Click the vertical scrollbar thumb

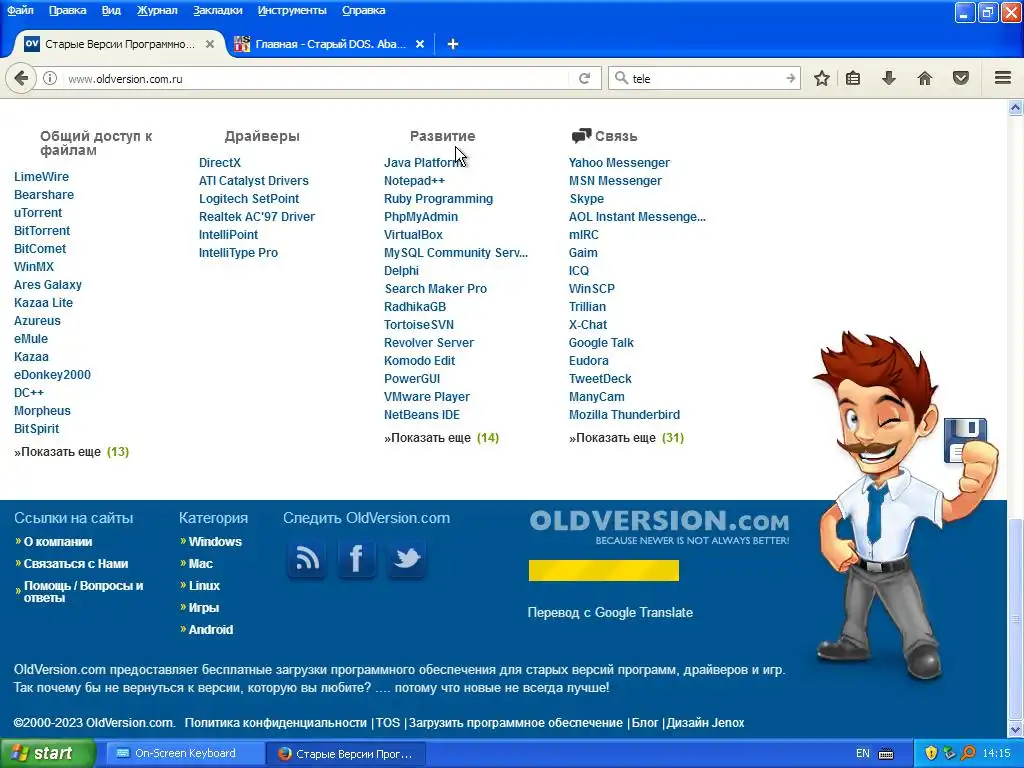tap(1016, 619)
